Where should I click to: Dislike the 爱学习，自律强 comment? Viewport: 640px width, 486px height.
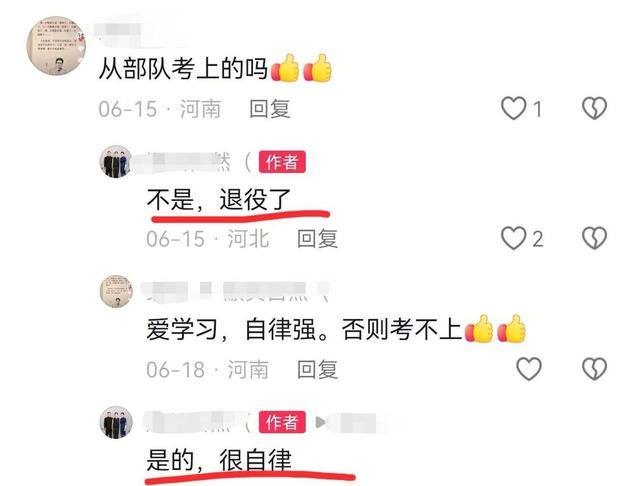click(x=594, y=369)
